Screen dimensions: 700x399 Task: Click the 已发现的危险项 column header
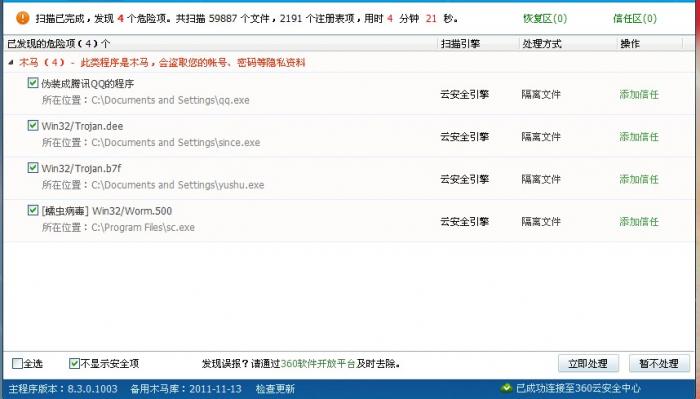point(58,44)
